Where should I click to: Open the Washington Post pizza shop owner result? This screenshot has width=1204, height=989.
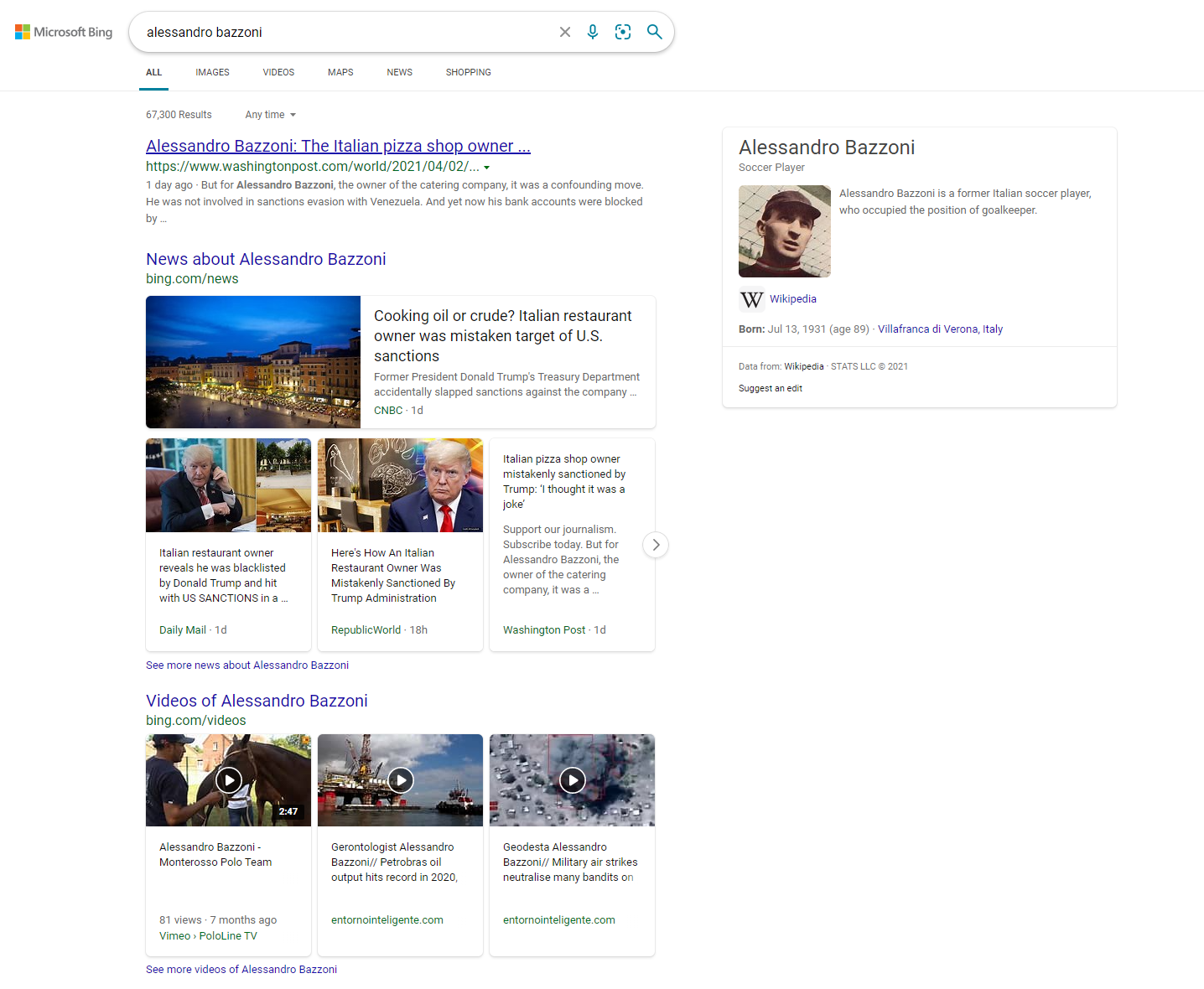point(338,146)
